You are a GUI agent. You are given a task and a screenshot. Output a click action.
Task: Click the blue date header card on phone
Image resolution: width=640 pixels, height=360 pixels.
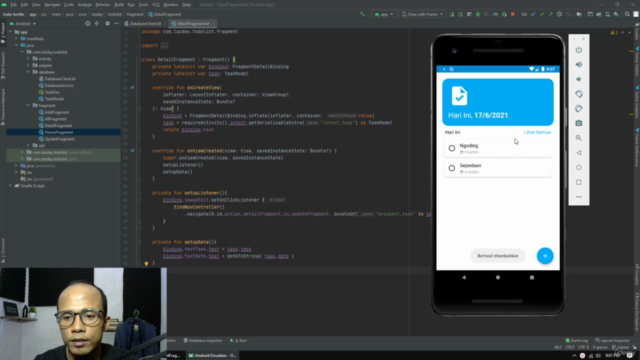click(x=498, y=102)
